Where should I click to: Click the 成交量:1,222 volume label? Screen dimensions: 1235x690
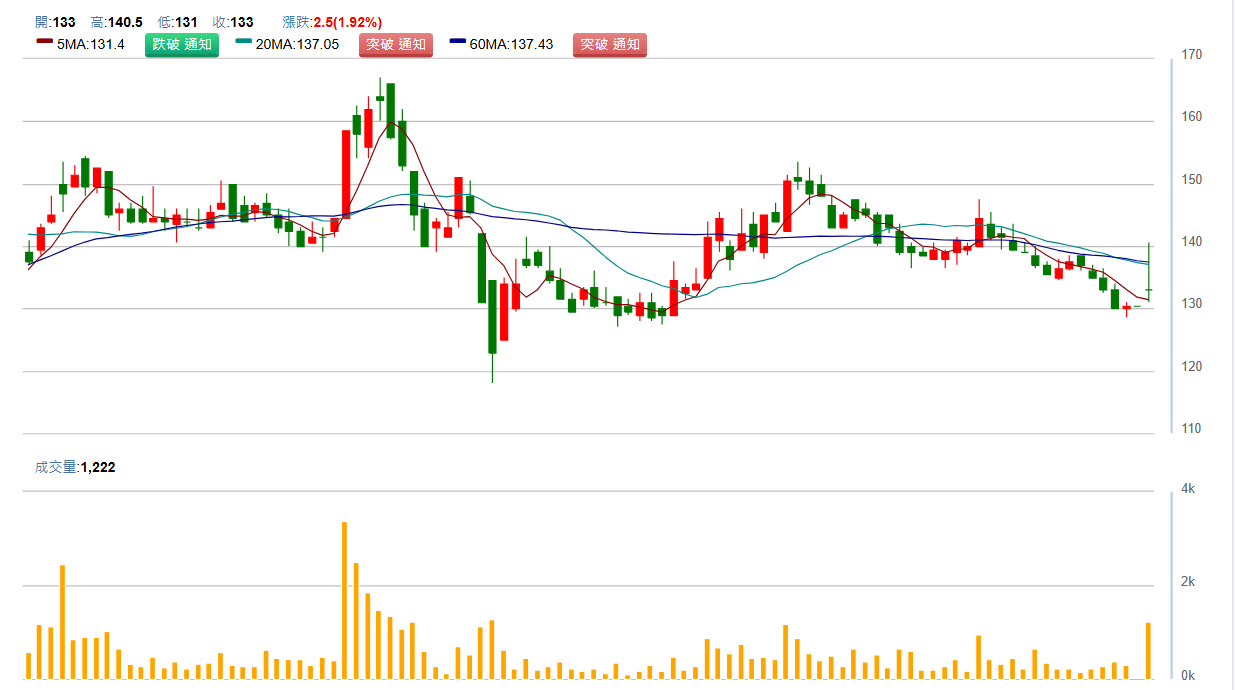click(75, 467)
